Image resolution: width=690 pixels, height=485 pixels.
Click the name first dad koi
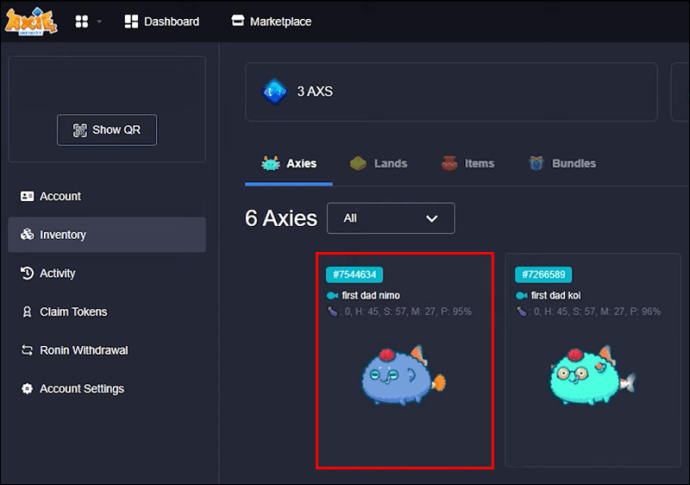(x=556, y=295)
